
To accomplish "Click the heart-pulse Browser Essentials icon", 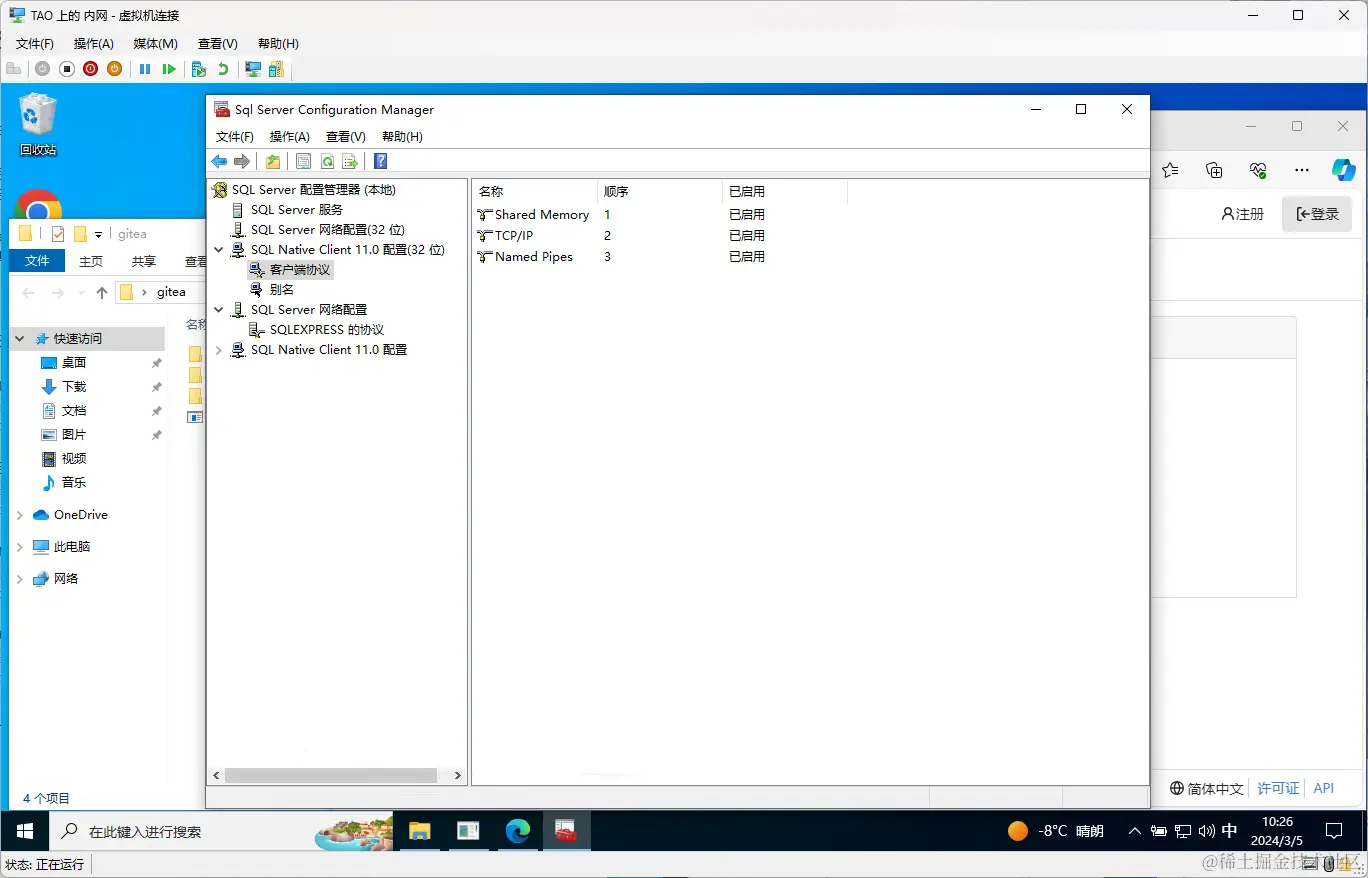I will [x=1258, y=170].
